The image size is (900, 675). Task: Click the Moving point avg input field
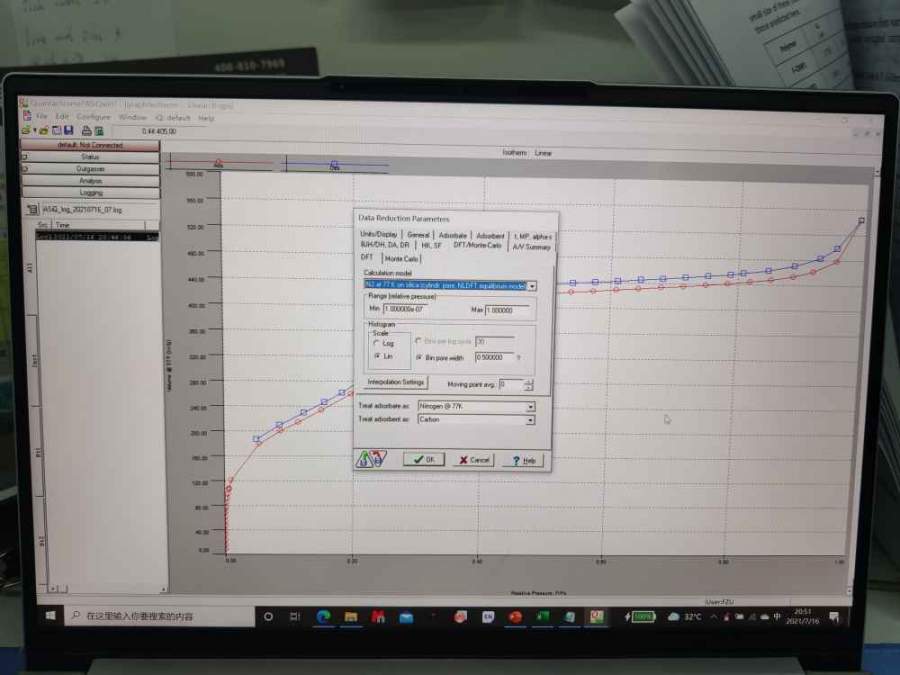point(511,384)
